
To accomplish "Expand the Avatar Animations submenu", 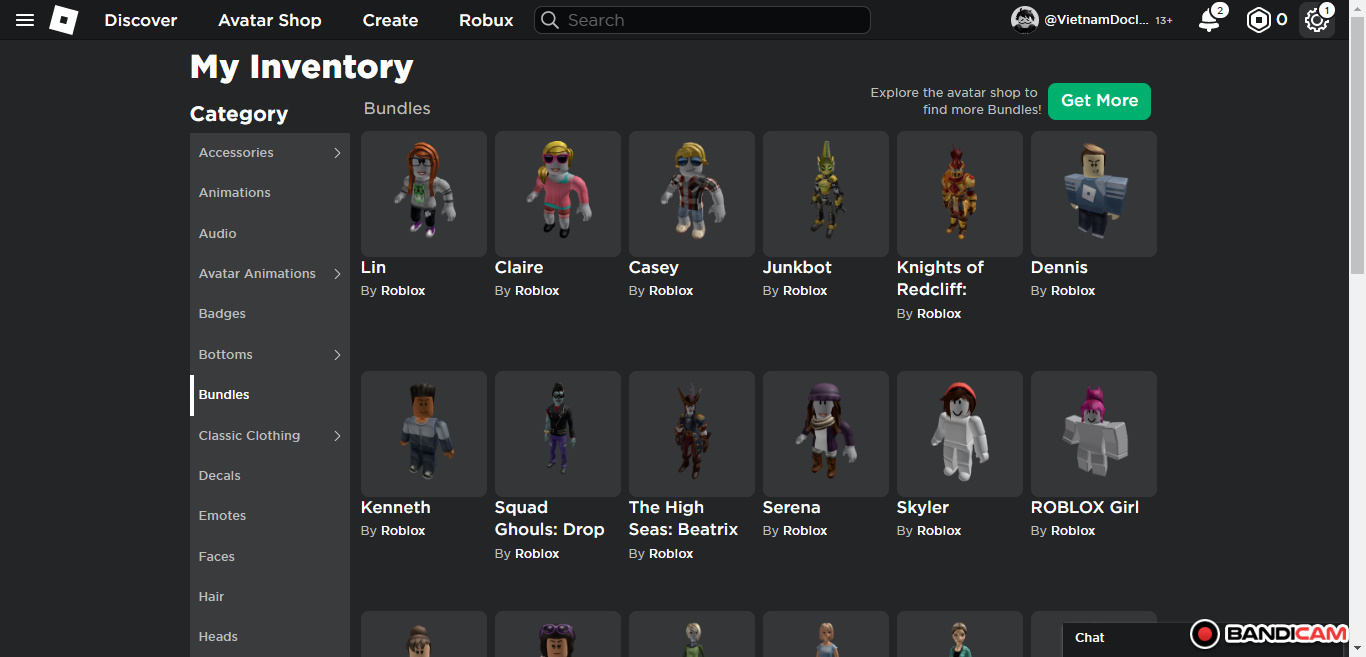I will tap(337, 274).
